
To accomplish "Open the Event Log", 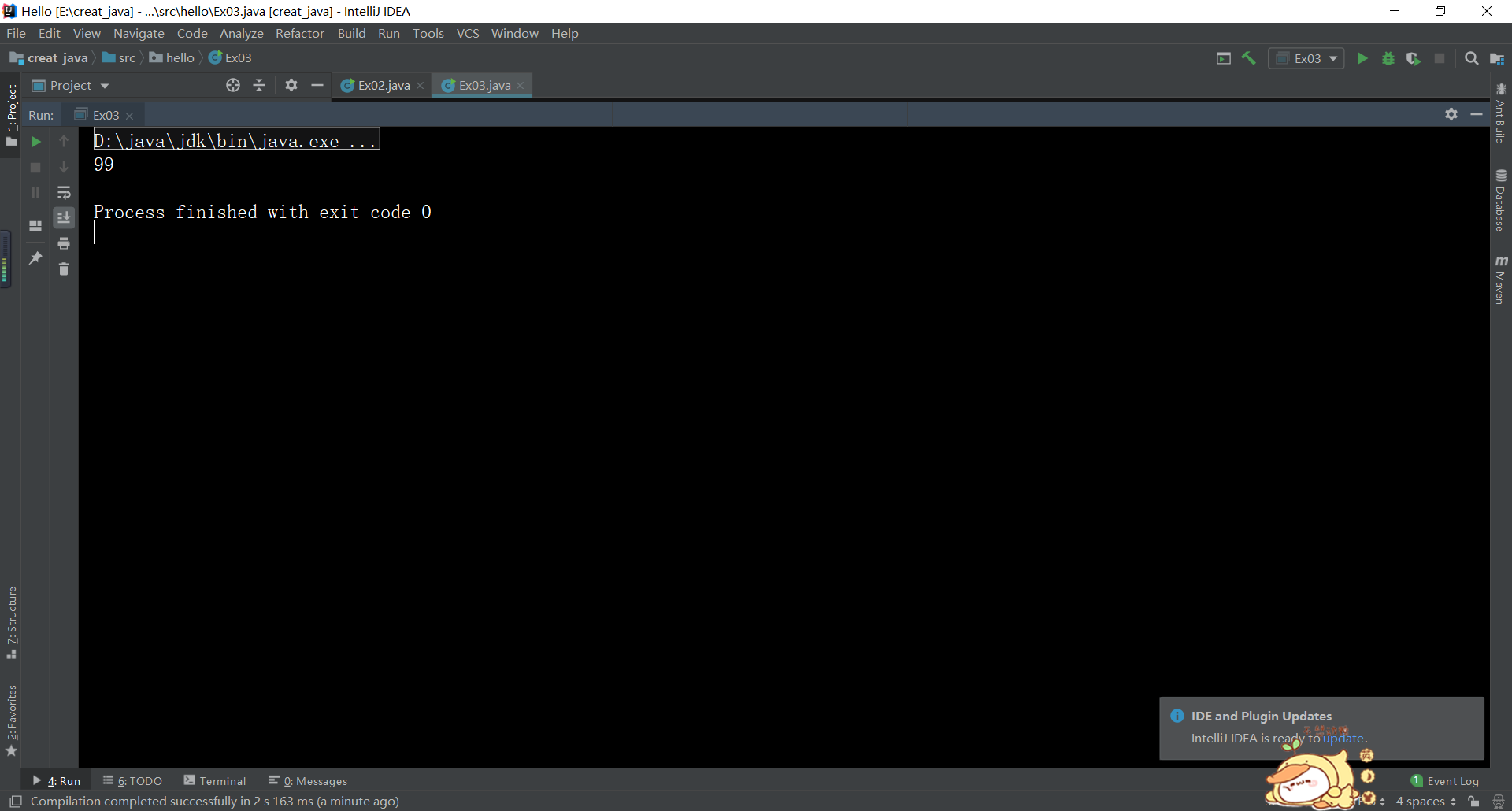I will (1445, 781).
